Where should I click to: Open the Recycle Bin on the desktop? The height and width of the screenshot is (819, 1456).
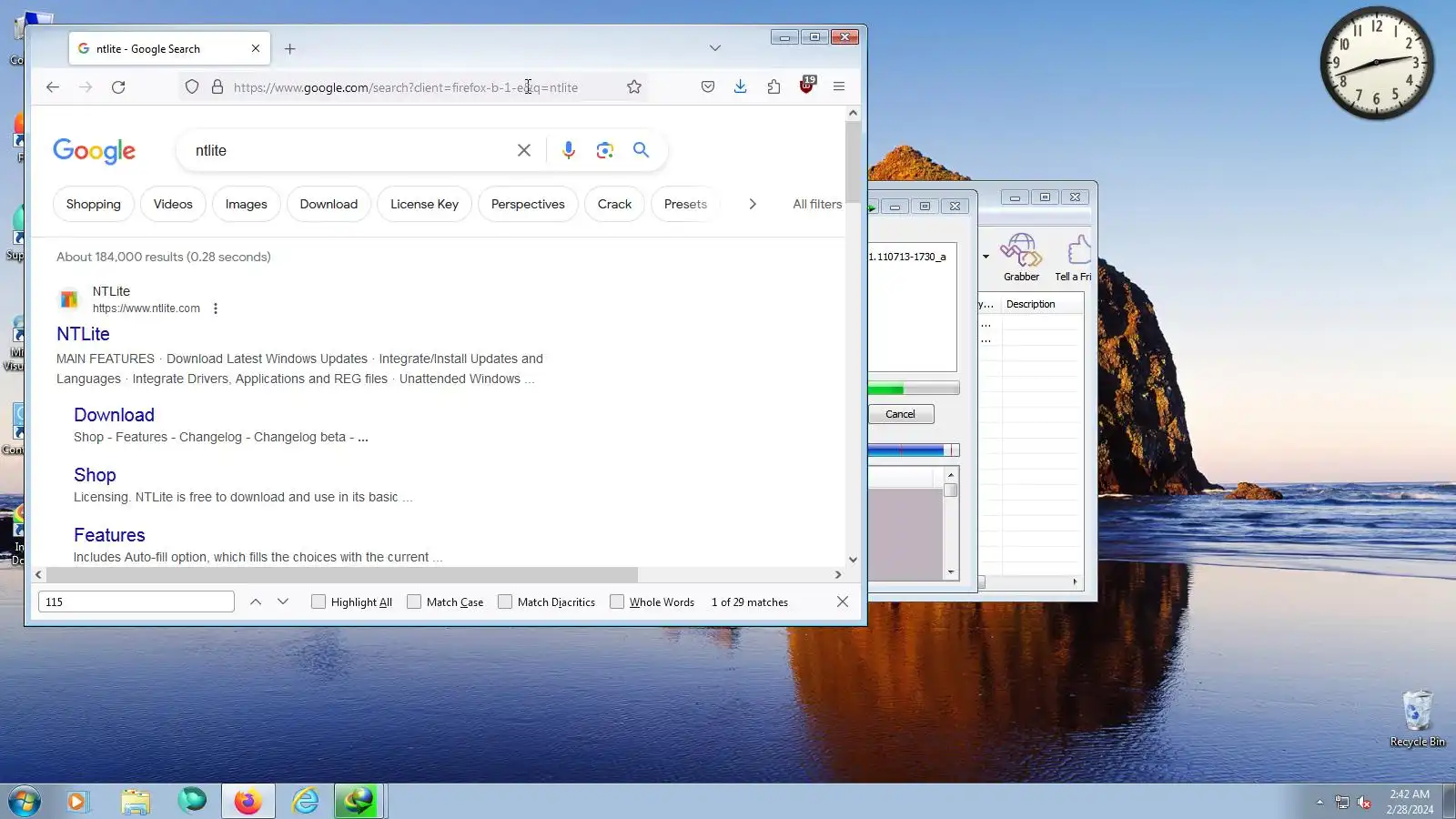pyautogui.click(x=1417, y=718)
